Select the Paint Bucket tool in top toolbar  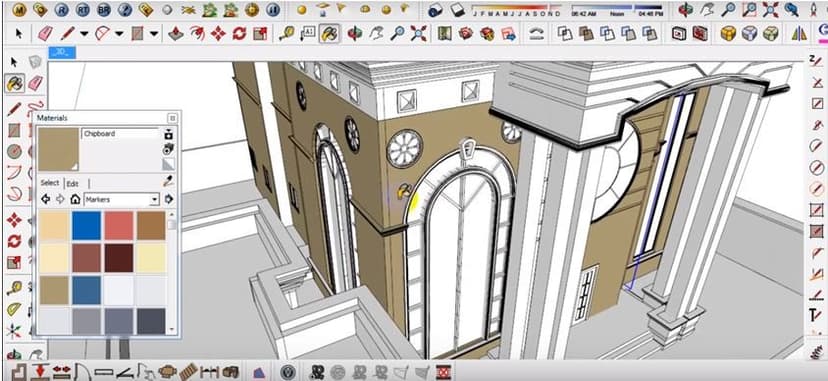(x=329, y=34)
